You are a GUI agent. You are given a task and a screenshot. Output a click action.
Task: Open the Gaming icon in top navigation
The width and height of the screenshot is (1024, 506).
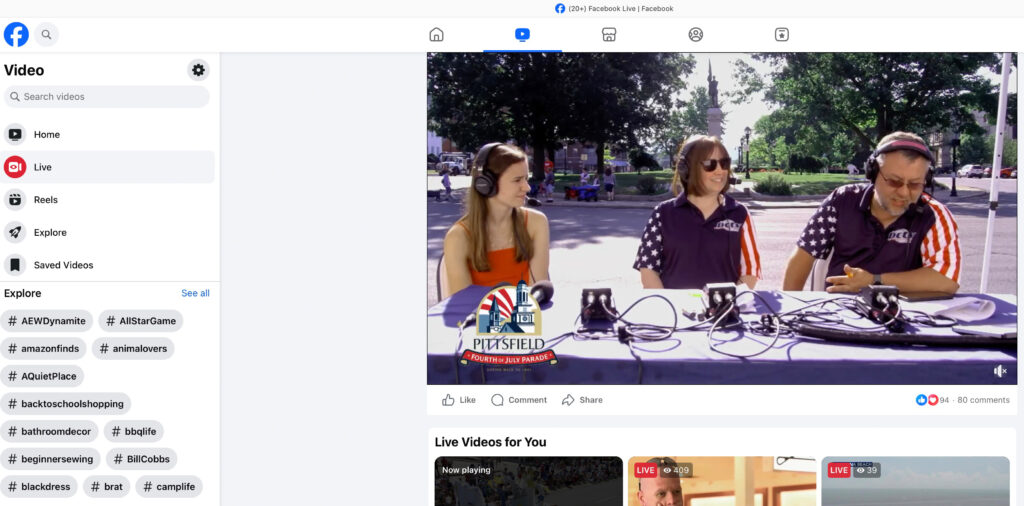point(782,35)
